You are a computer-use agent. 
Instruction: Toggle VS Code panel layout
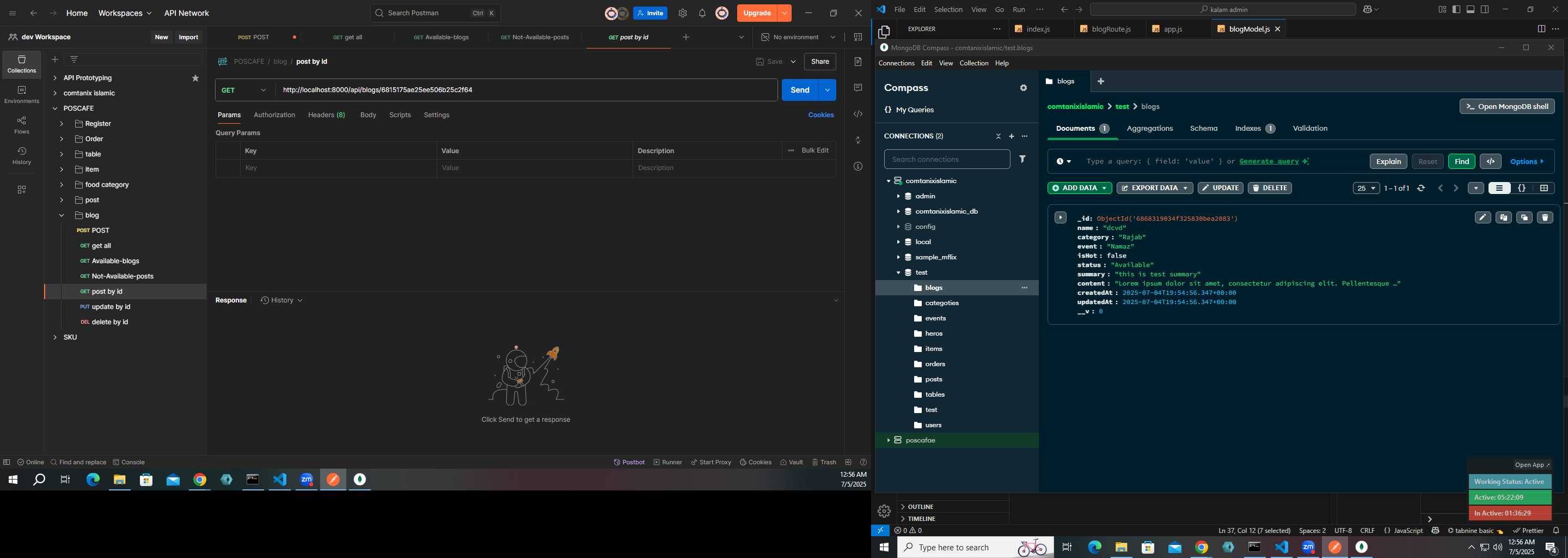[x=1470, y=9]
